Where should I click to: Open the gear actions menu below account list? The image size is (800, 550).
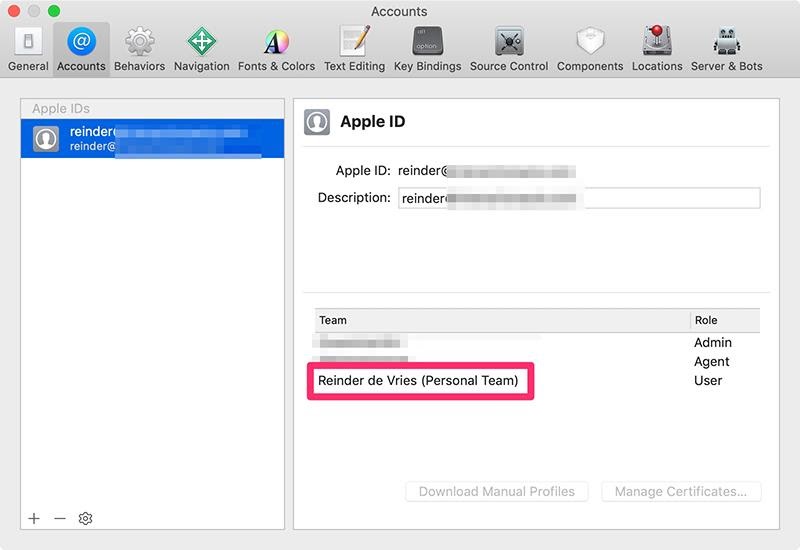click(86, 518)
